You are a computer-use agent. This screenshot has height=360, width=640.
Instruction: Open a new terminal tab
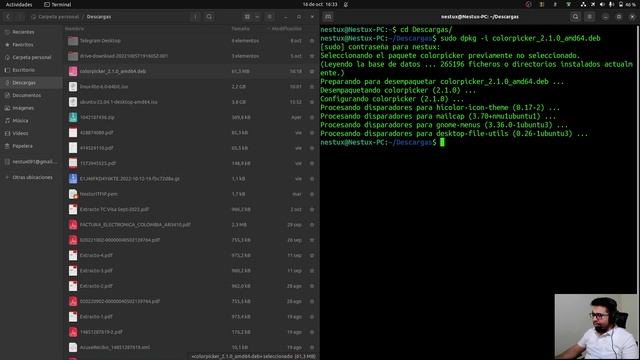pos(328,17)
